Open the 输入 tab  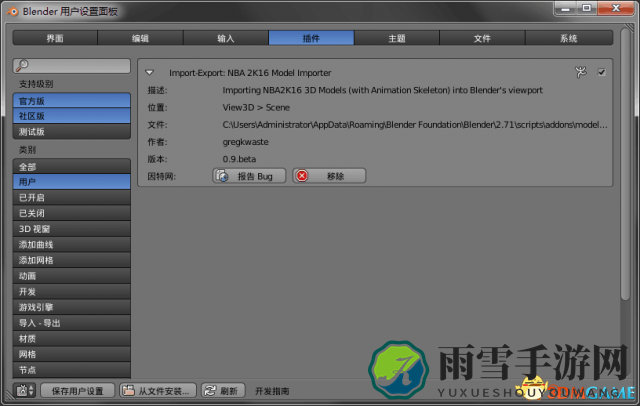pyautogui.click(x=226, y=38)
